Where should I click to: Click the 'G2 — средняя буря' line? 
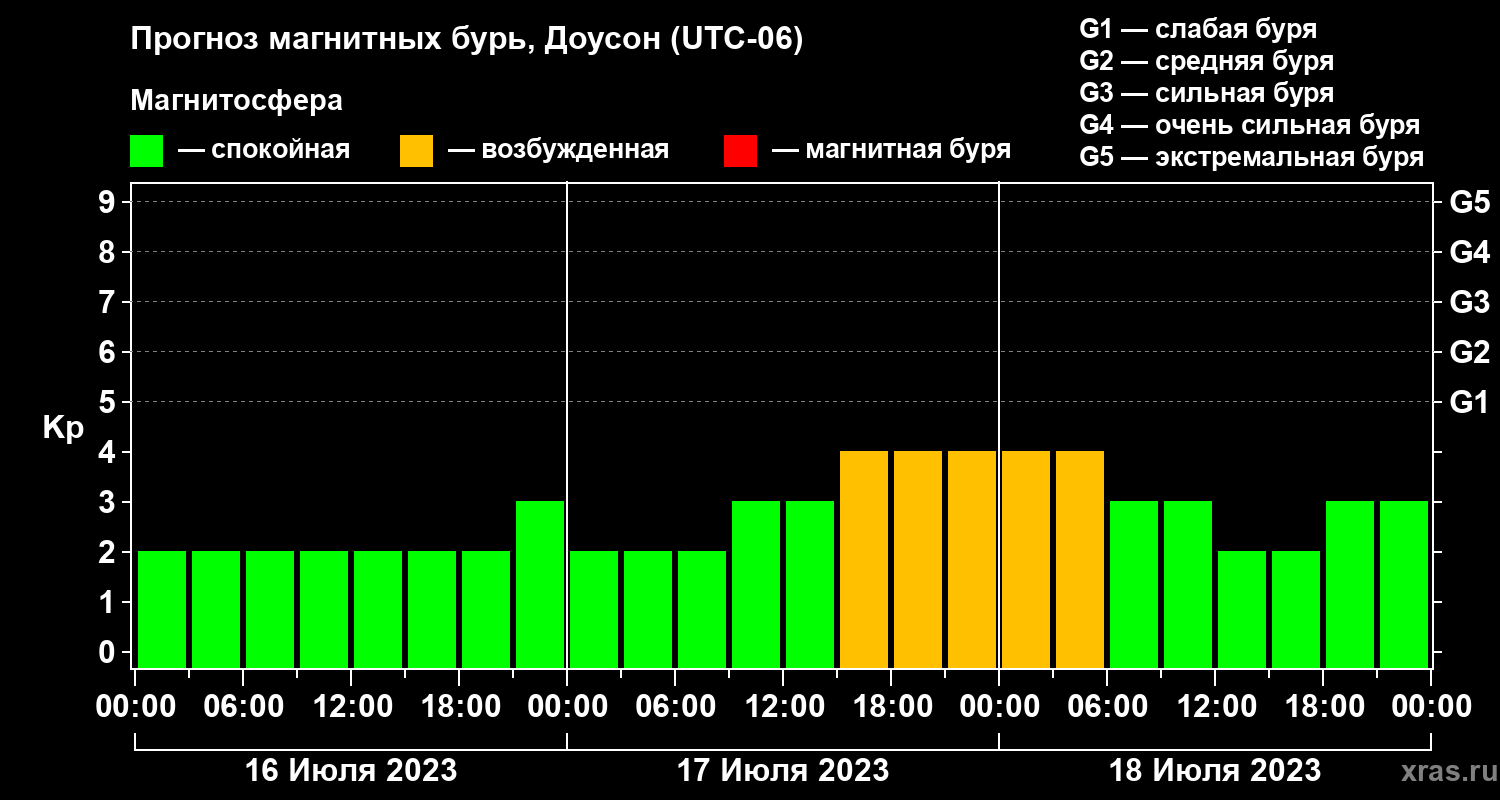1206,60
